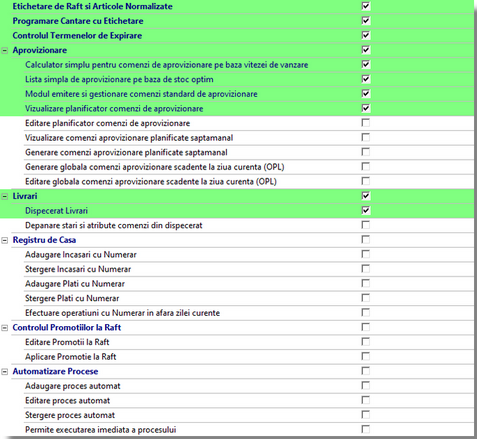The image size is (477, 439).
Task: Uncheck Vizualizare planificator comenzi checkbox
Action: point(366,108)
